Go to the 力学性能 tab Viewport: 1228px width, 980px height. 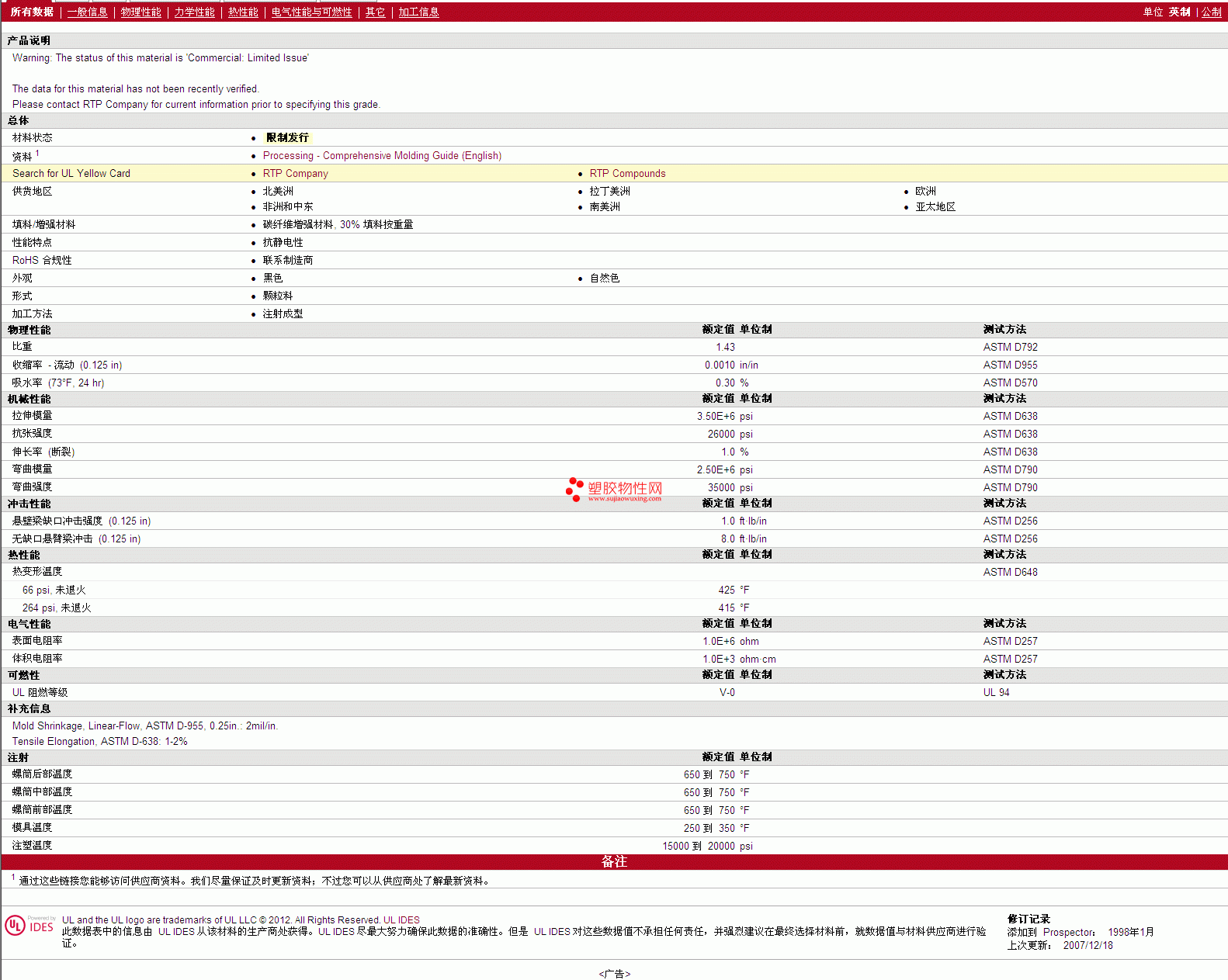coord(194,12)
